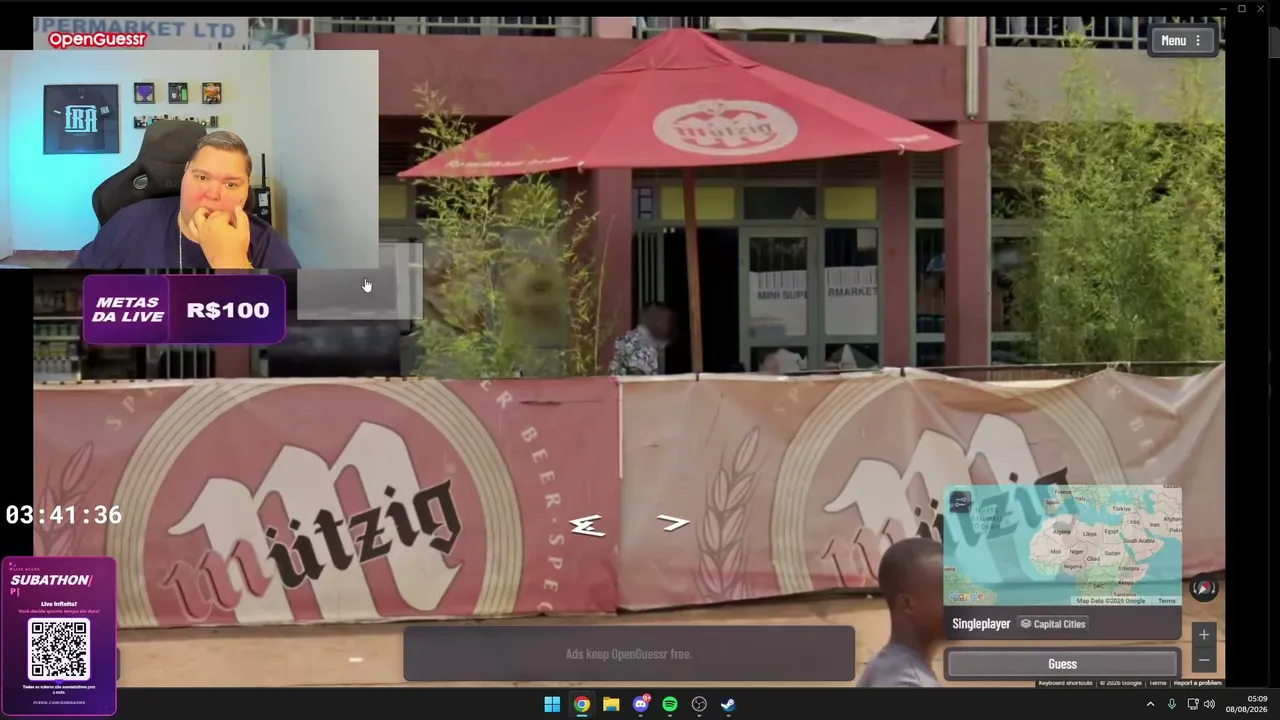This screenshot has height=720, width=1280.
Task: Open the Windows Start menu
Action: [552, 704]
